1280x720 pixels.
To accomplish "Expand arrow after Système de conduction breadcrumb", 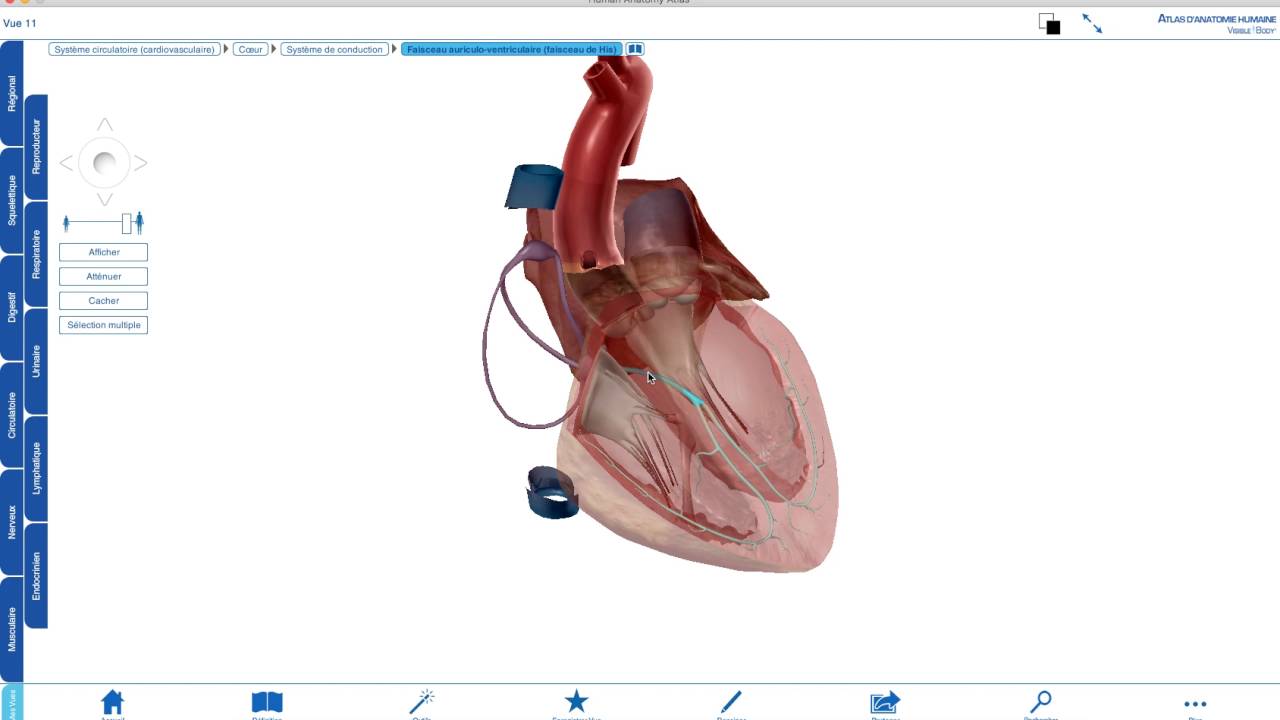I will 395,49.
